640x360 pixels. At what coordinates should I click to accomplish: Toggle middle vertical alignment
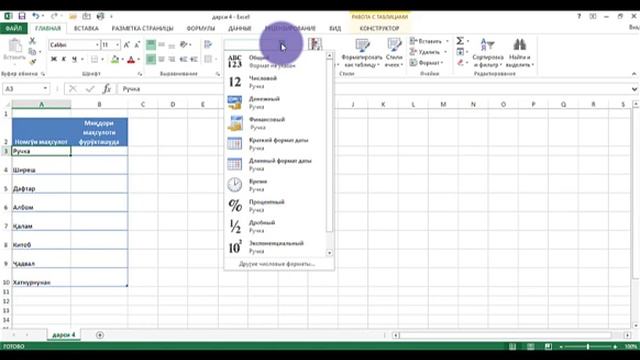[x=162, y=44]
